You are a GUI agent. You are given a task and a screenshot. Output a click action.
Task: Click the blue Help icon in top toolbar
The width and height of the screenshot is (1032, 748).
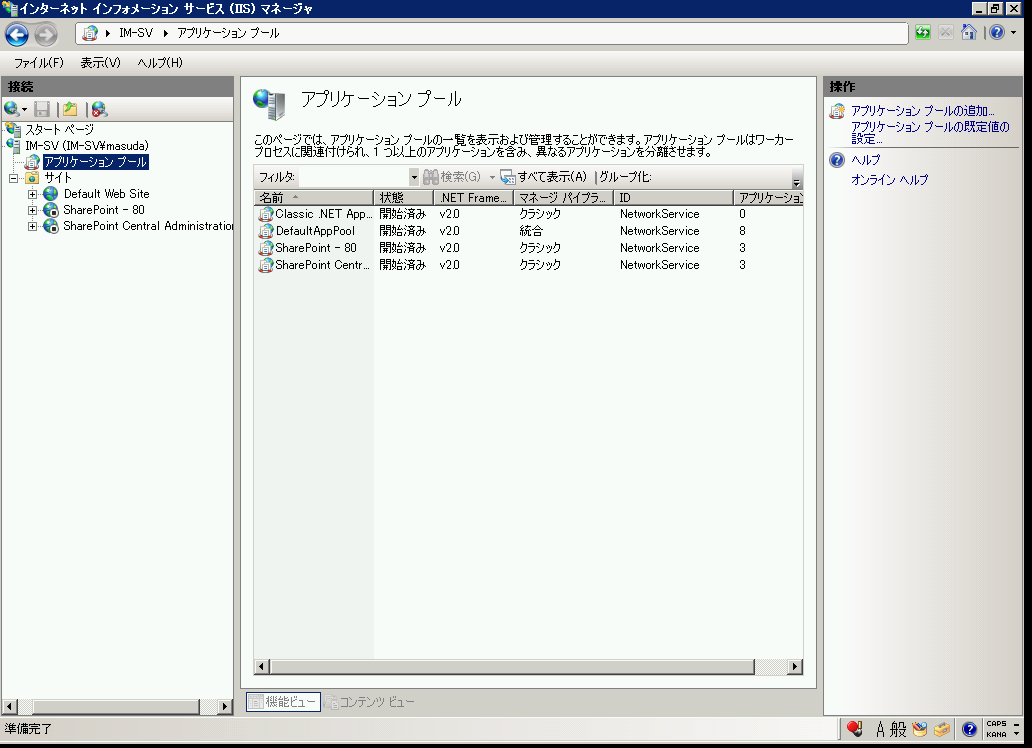coord(996,33)
